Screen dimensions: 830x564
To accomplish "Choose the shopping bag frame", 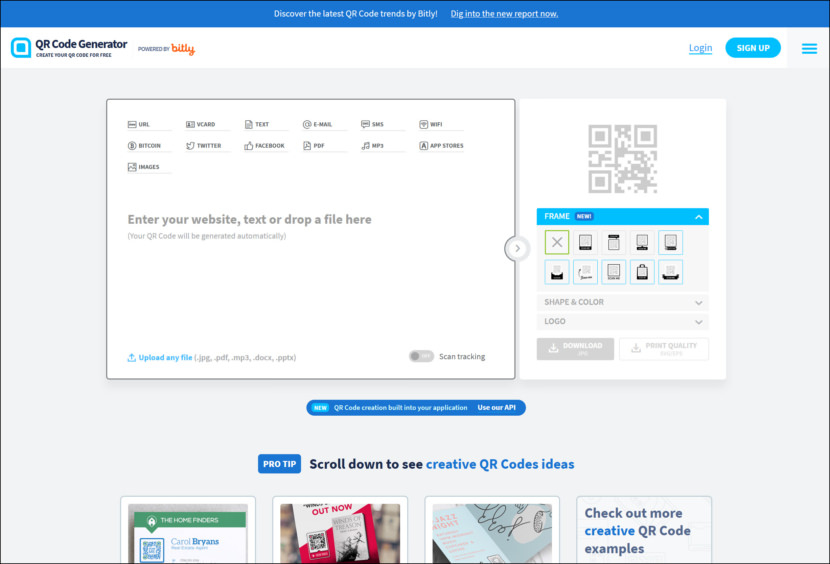I will point(642,272).
